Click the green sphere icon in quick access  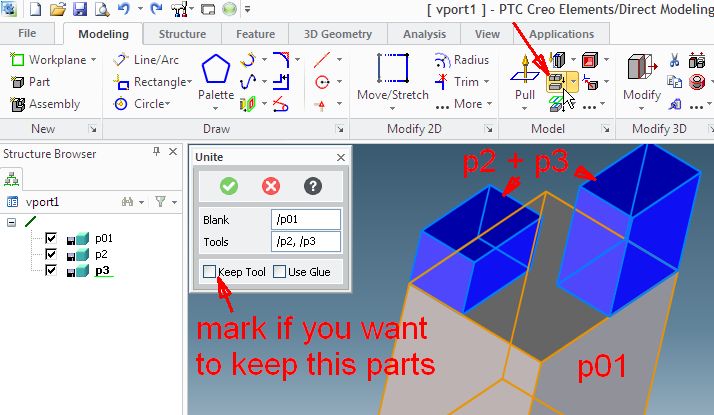coord(230,9)
